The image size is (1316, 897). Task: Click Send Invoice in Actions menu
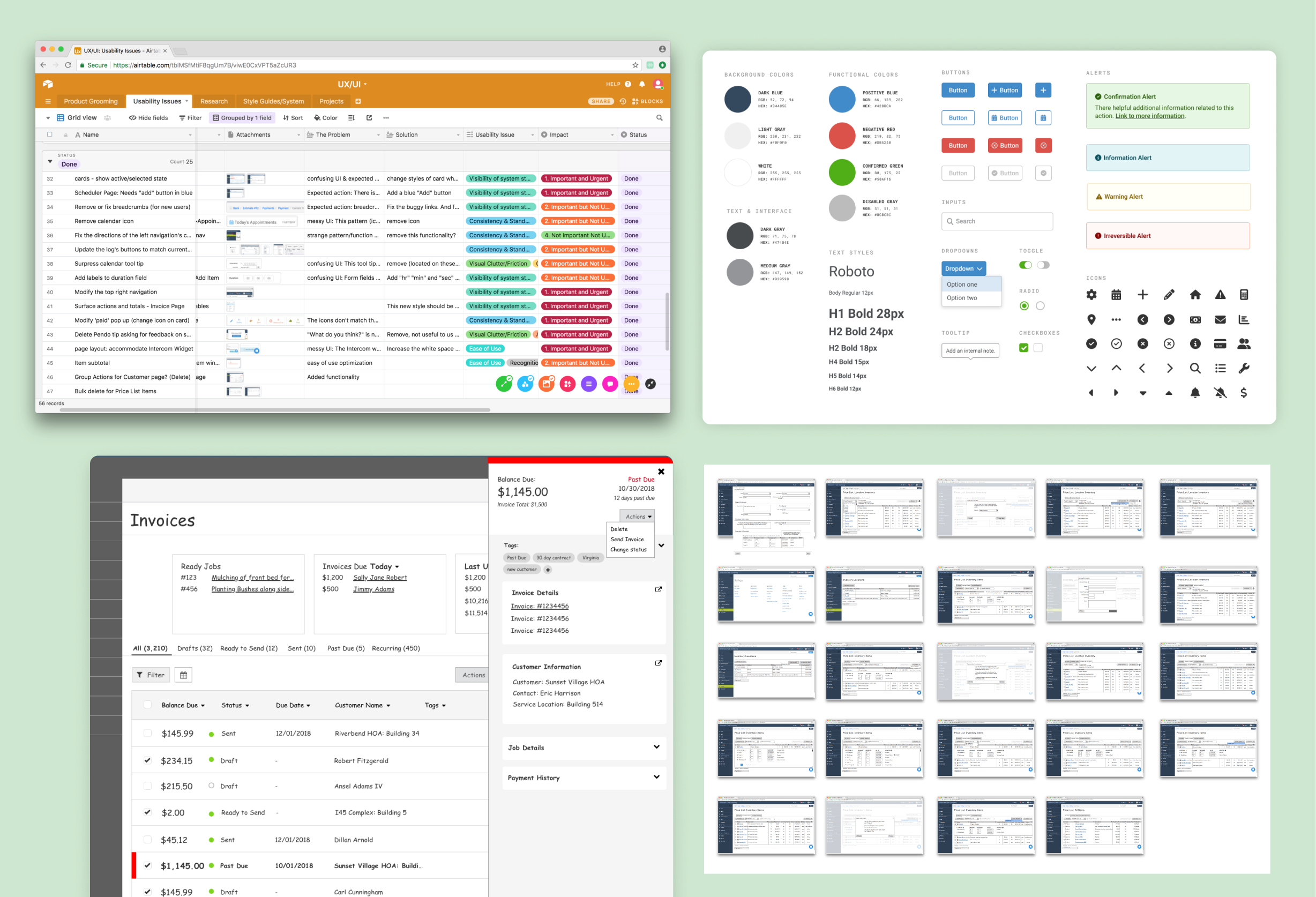[x=627, y=539]
